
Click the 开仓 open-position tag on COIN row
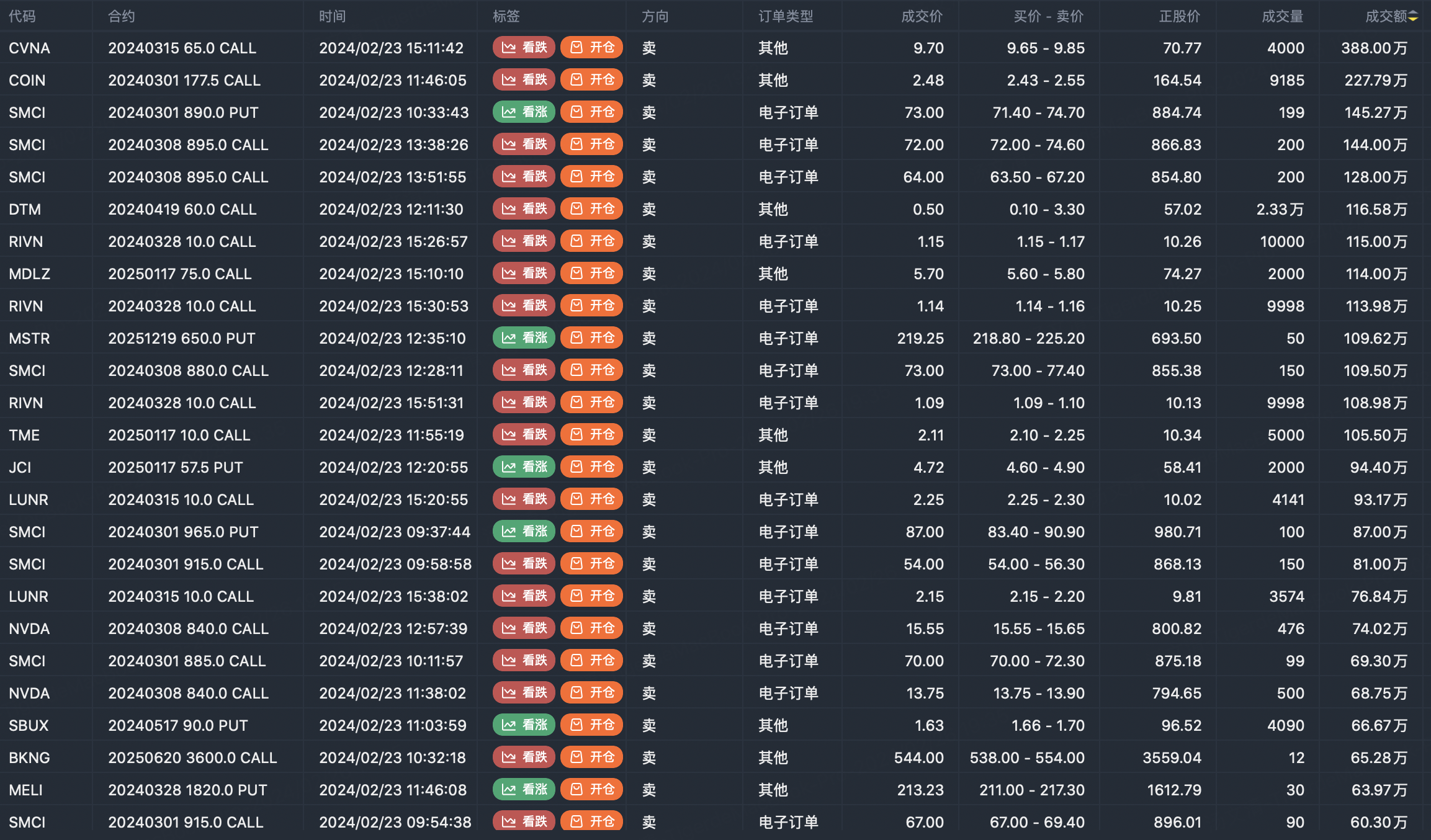point(591,80)
